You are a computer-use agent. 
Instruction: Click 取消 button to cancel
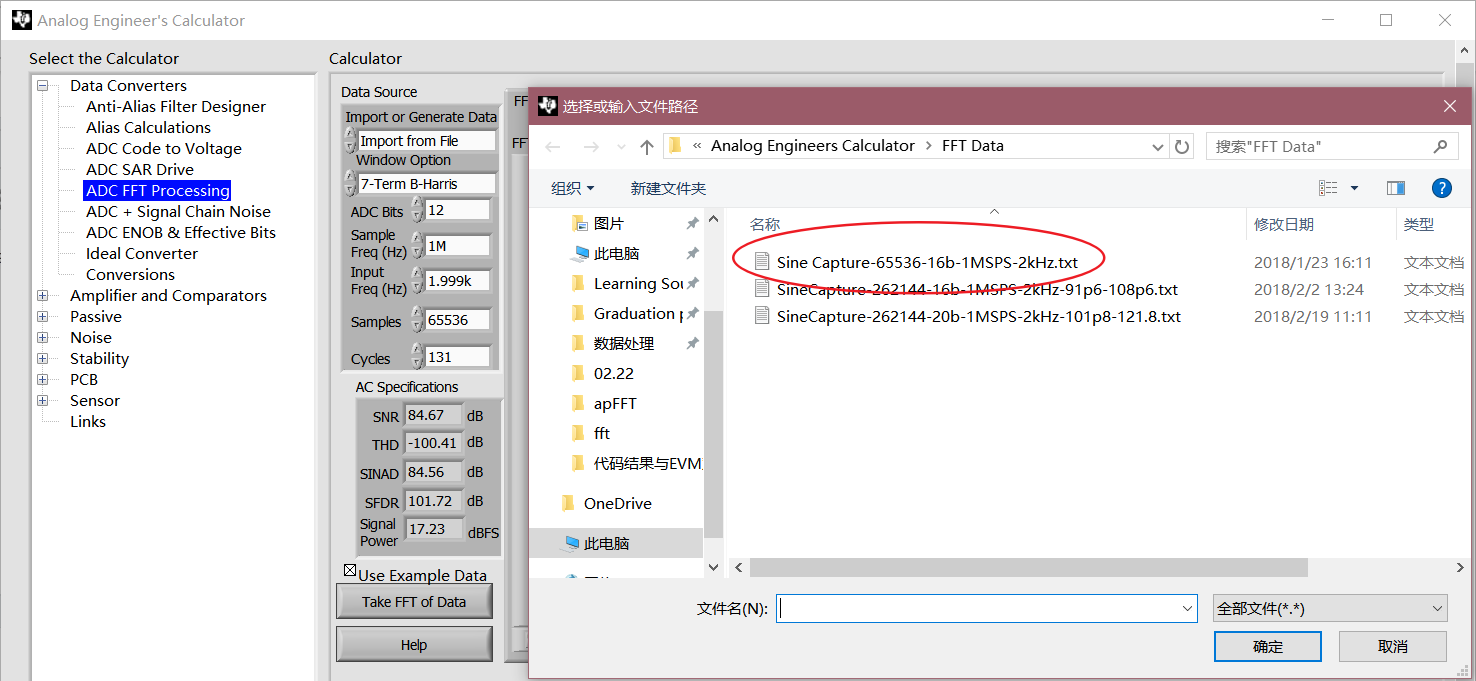click(1393, 646)
